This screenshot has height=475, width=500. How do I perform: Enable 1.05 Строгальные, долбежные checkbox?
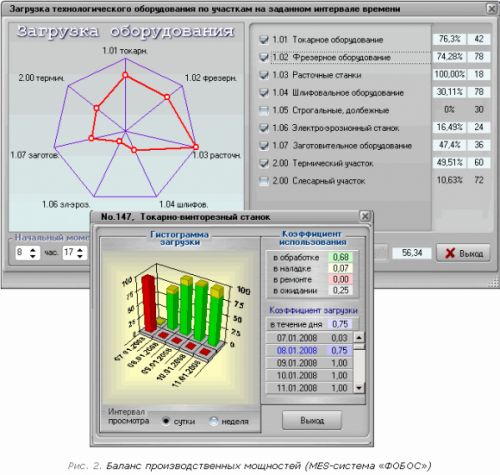coord(264,110)
